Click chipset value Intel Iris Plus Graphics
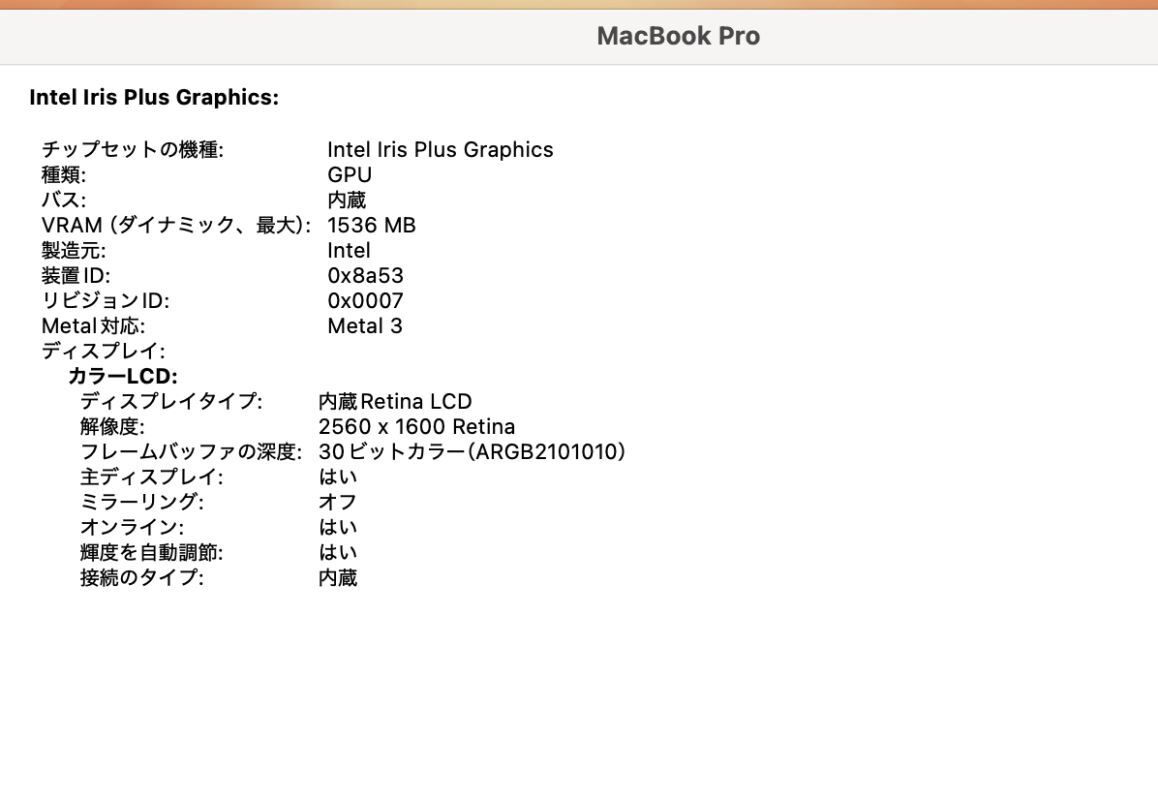Screen dimensions: 1158x800 point(440,149)
